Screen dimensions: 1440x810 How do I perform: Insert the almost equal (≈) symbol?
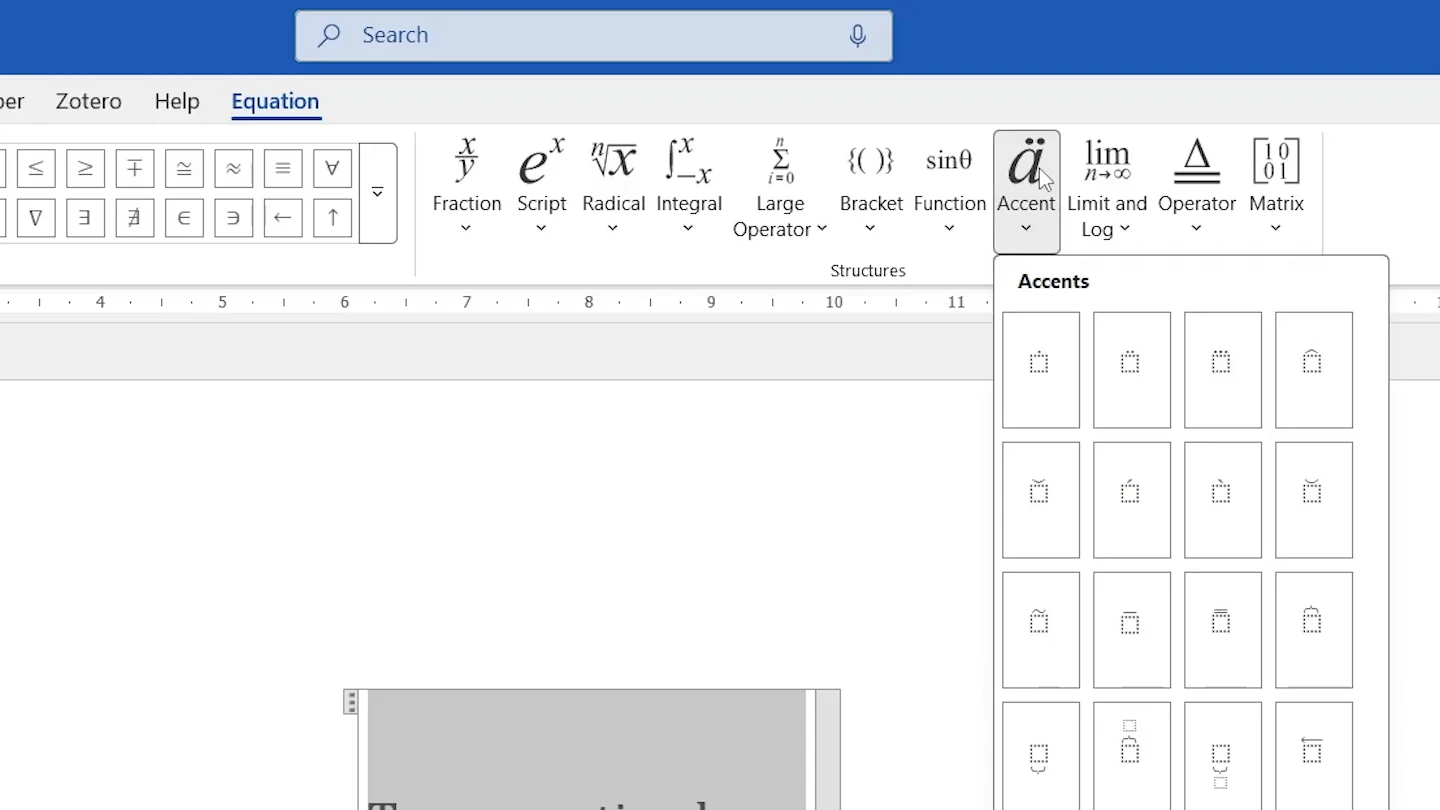click(x=233, y=169)
